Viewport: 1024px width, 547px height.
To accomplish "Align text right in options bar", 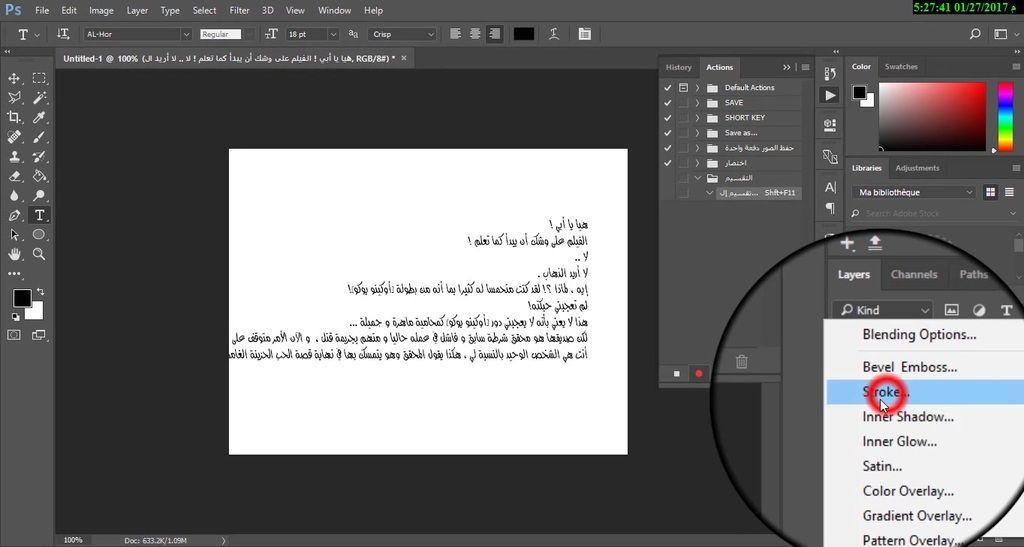I will pyautogui.click(x=494, y=34).
